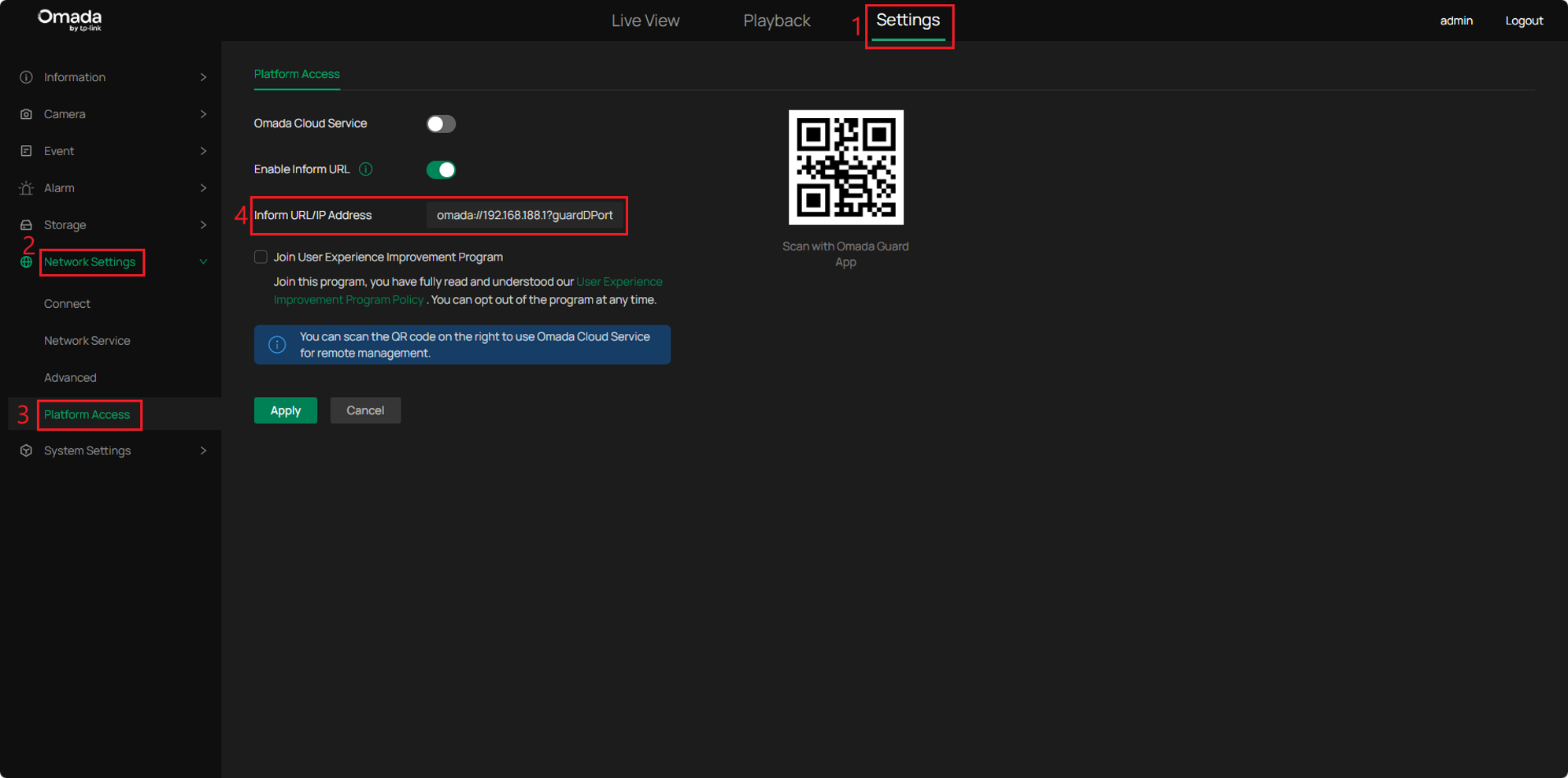Image resolution: width=1568 pixels, height=778 pixels.
Task: Click the Event sidebar icon
Action: coord(26,151)
